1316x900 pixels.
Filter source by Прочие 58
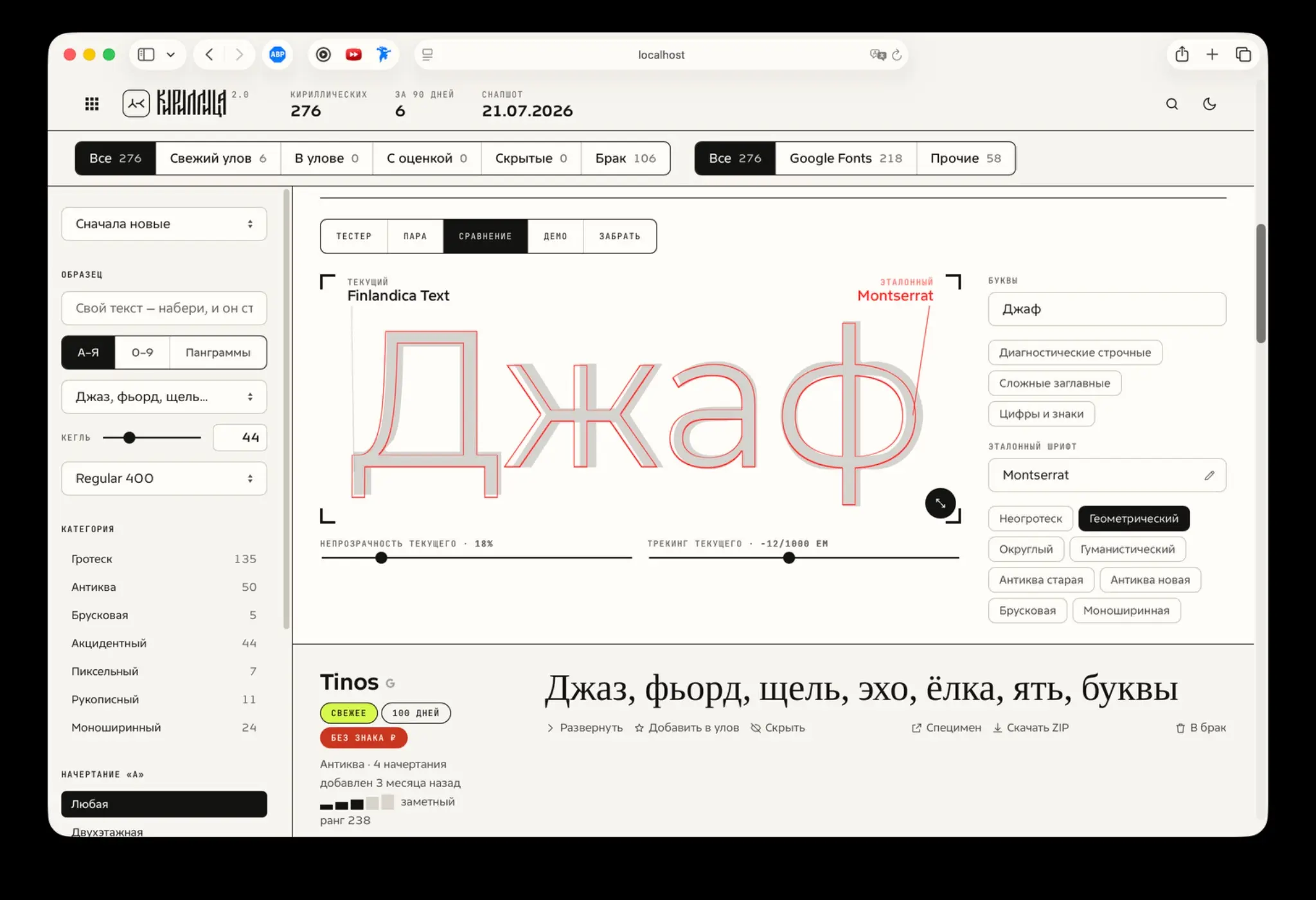pos(966,158)
